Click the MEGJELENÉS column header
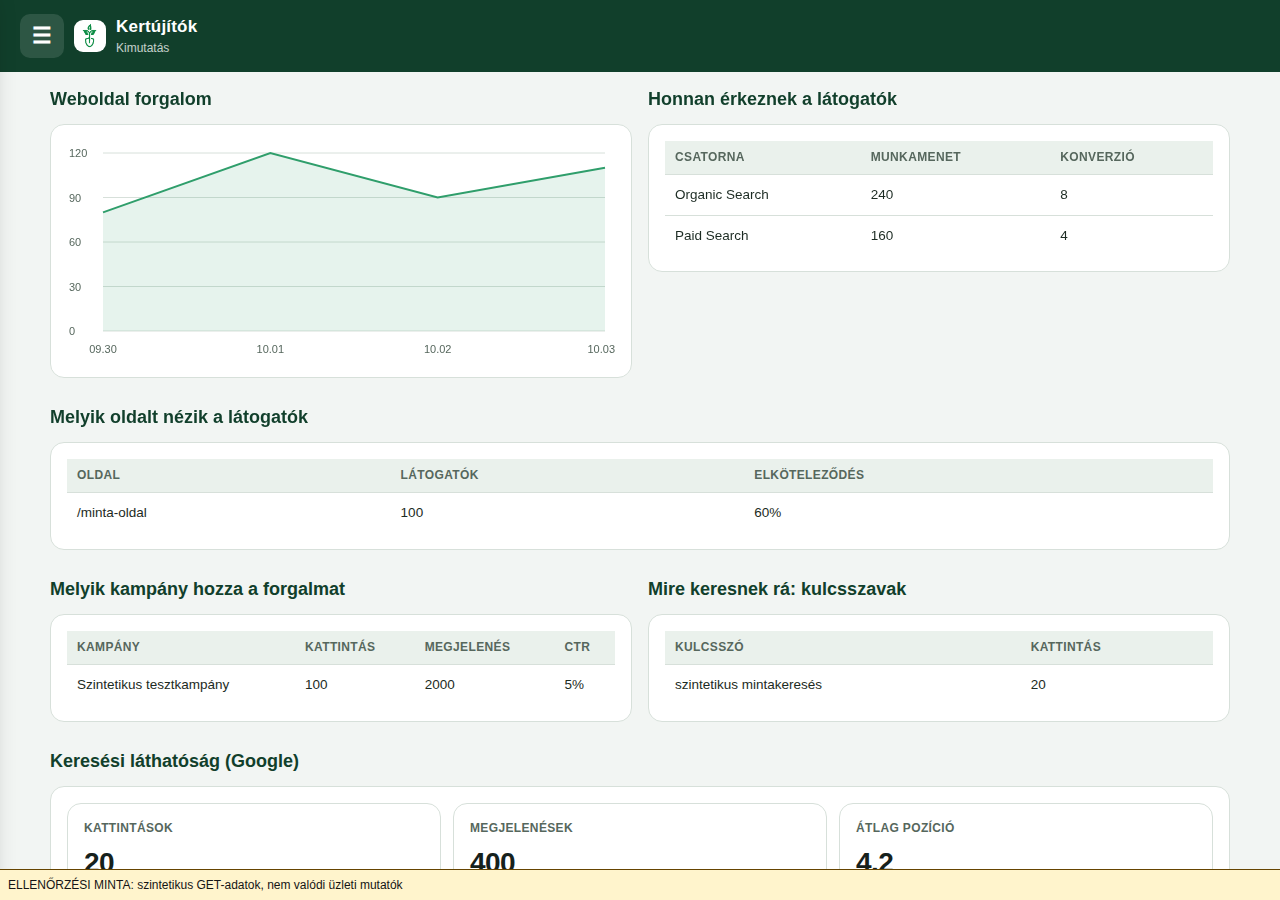Viewport: 1280px width, 900px height. (467, 647)
